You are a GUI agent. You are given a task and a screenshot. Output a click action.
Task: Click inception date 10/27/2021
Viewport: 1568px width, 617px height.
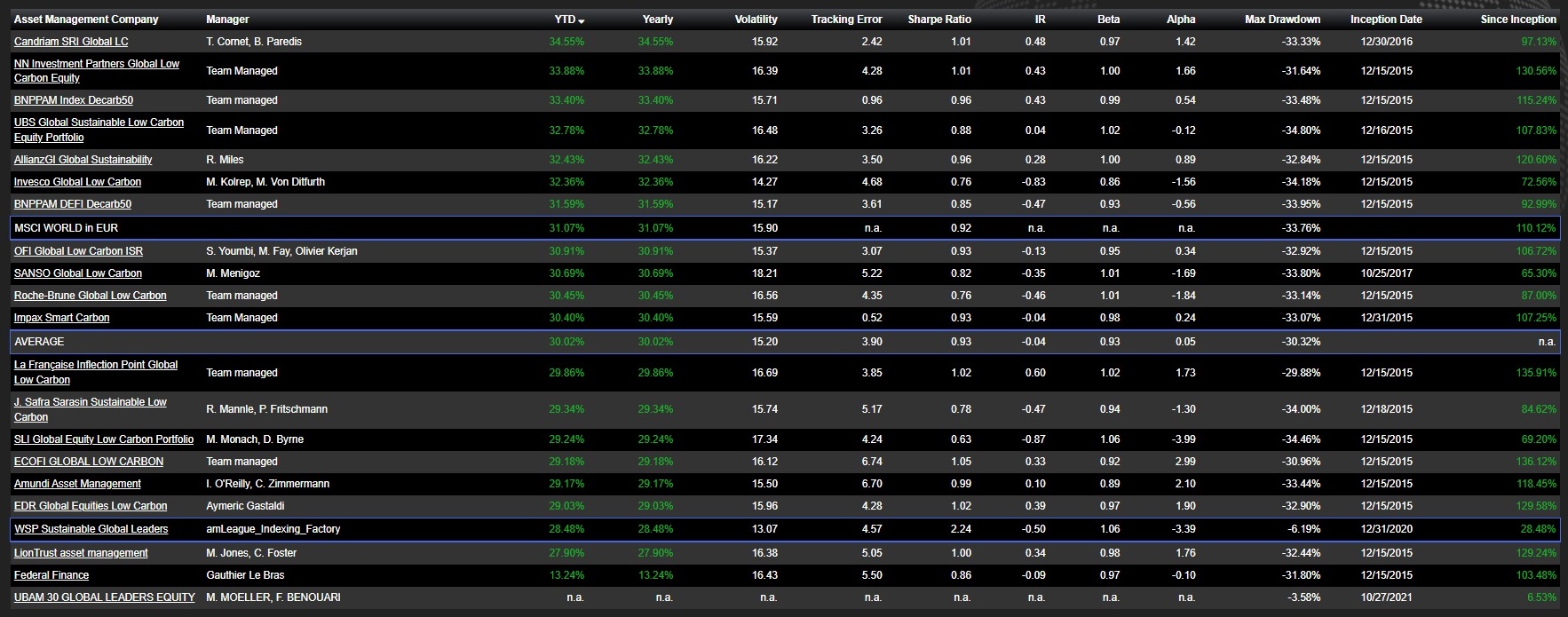pos(1386,597)
